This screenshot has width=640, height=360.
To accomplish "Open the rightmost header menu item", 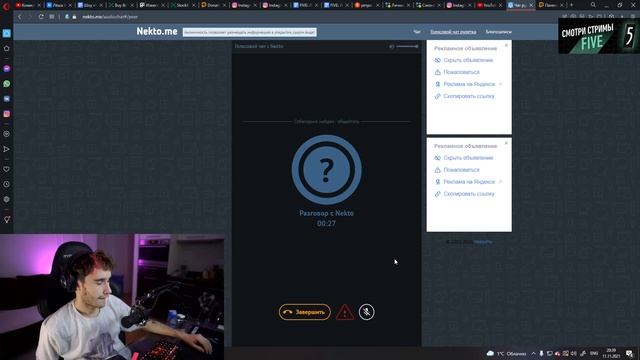I will pos(498,32).
